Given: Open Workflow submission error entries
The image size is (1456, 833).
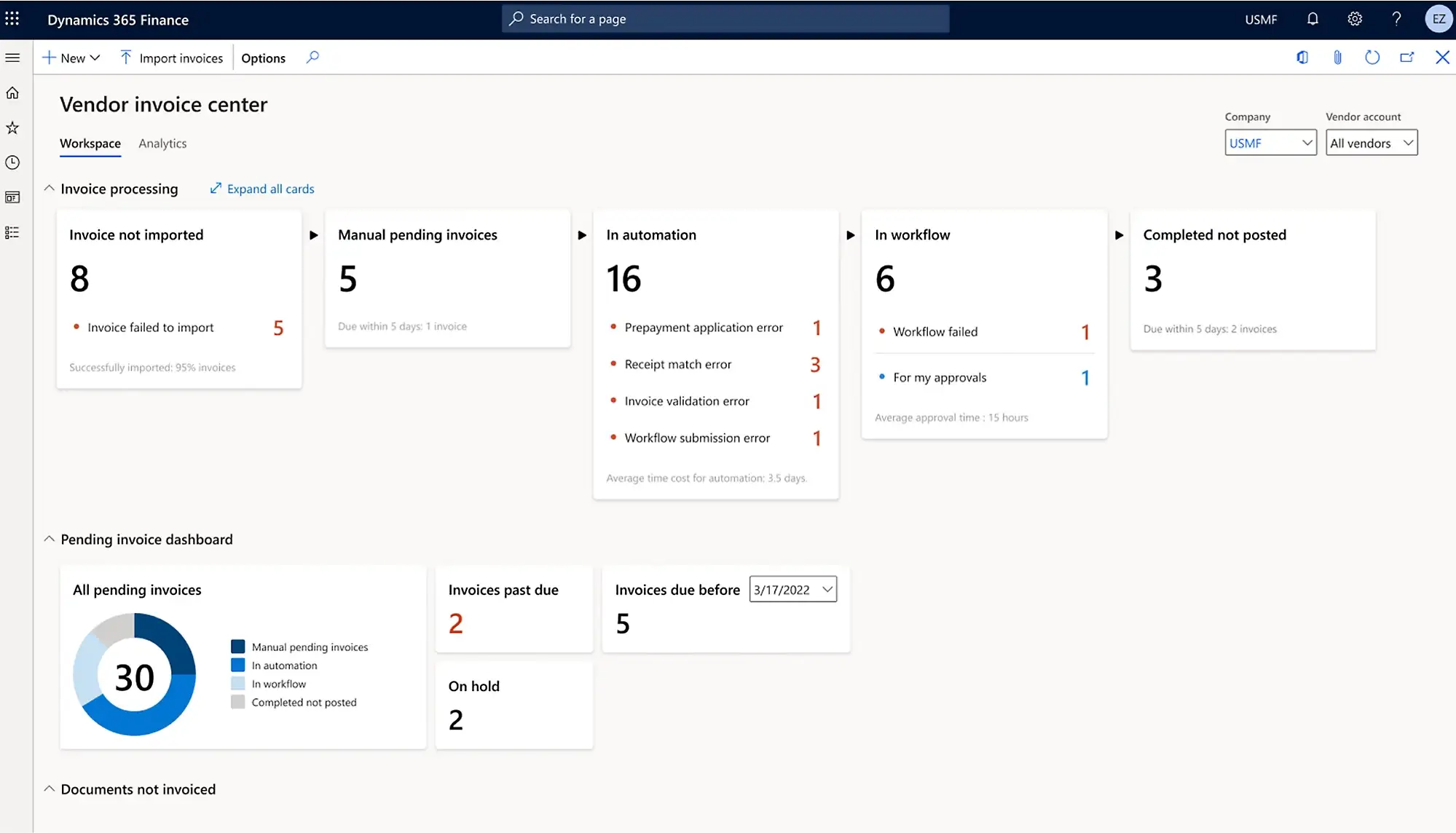Looking at the screenshot, I should [x=716, y=438].
